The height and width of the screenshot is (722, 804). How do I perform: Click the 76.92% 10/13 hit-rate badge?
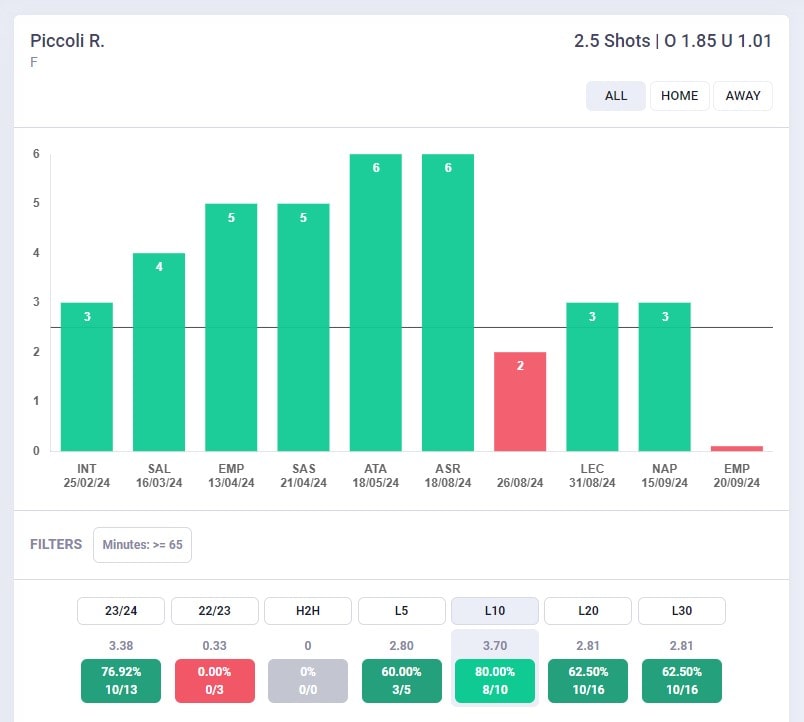121,680
